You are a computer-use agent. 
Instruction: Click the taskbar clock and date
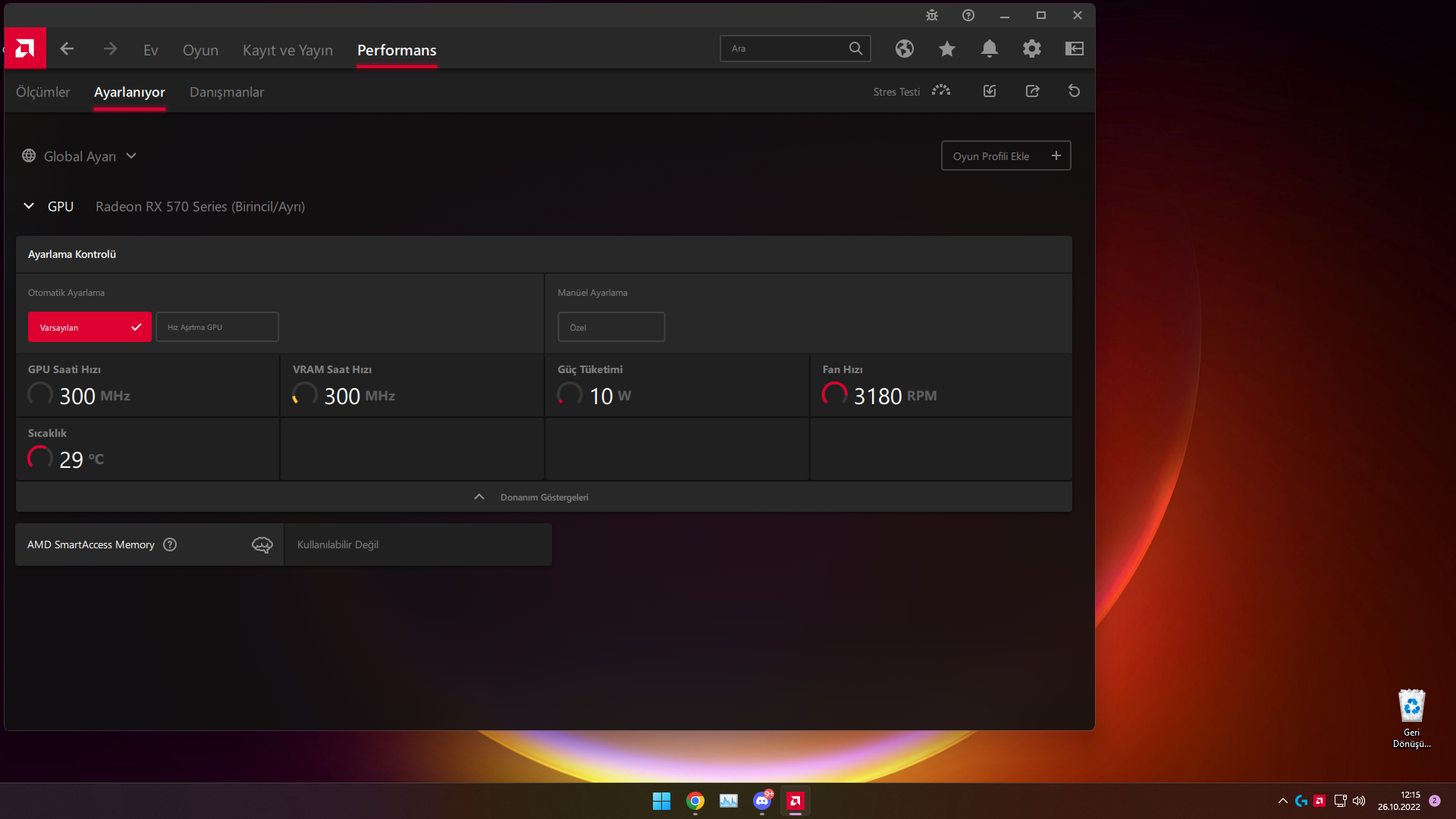(x=1398, y=801)
